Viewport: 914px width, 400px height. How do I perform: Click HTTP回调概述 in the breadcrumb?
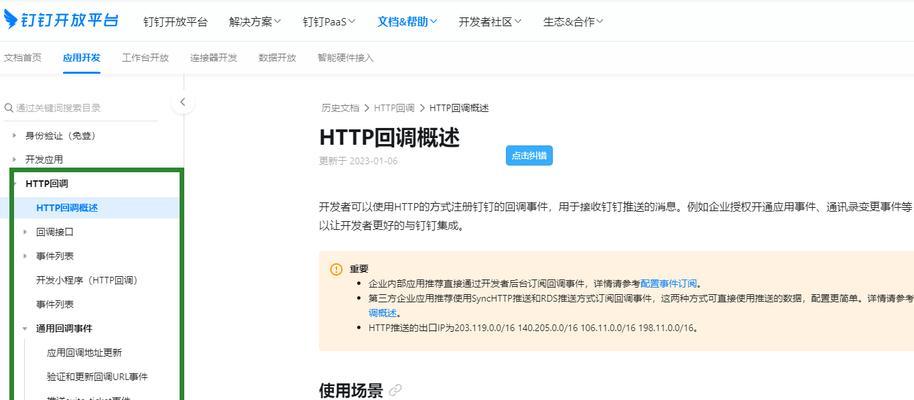(459, 108)
